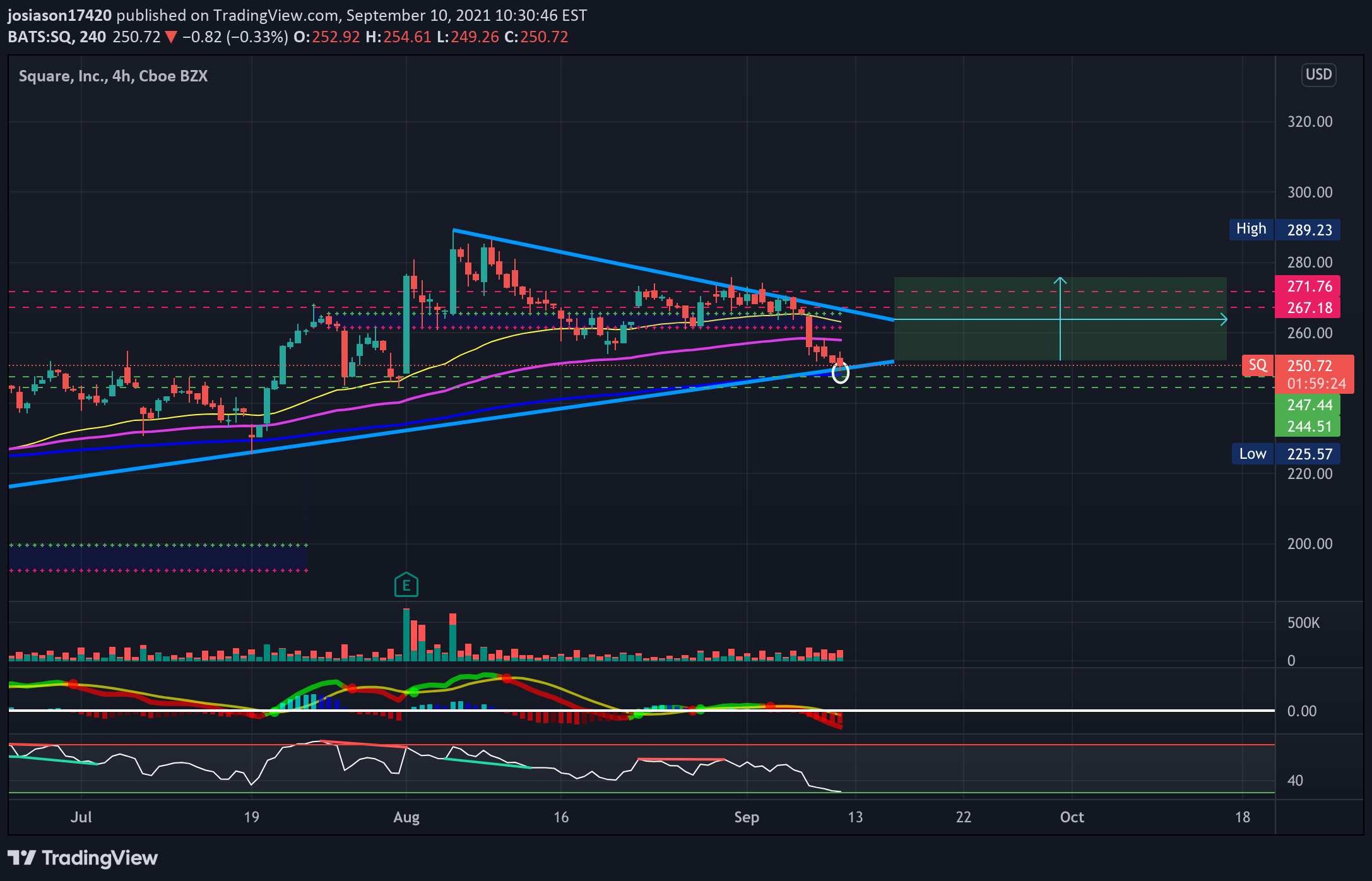Click the BATS:SQ, 240 symbol text
The width and height of the screenshot is (1372, 881).
pyautogui.click(x=57, y=37)
